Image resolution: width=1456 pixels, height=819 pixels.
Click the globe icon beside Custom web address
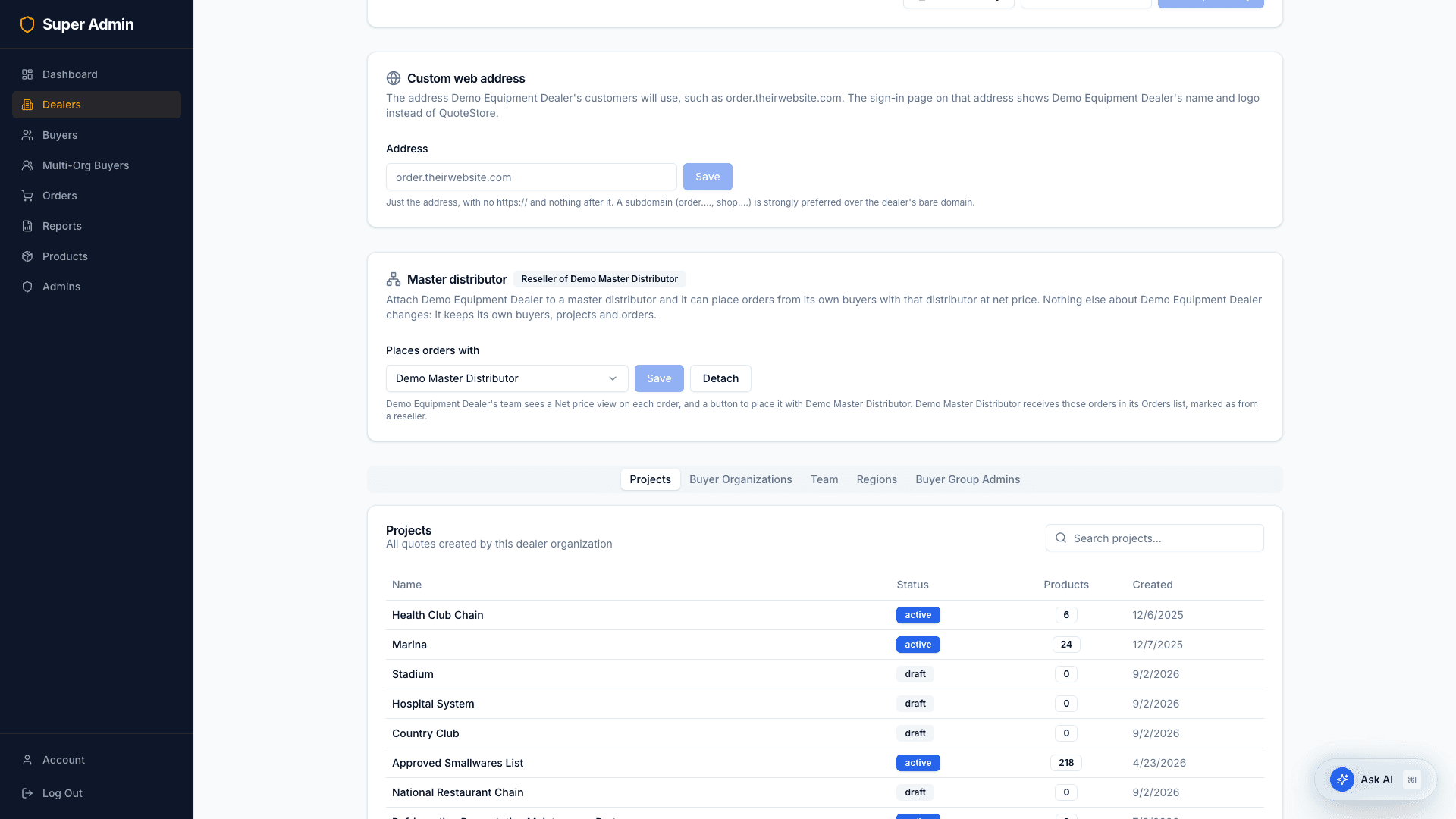click(394, 78)
